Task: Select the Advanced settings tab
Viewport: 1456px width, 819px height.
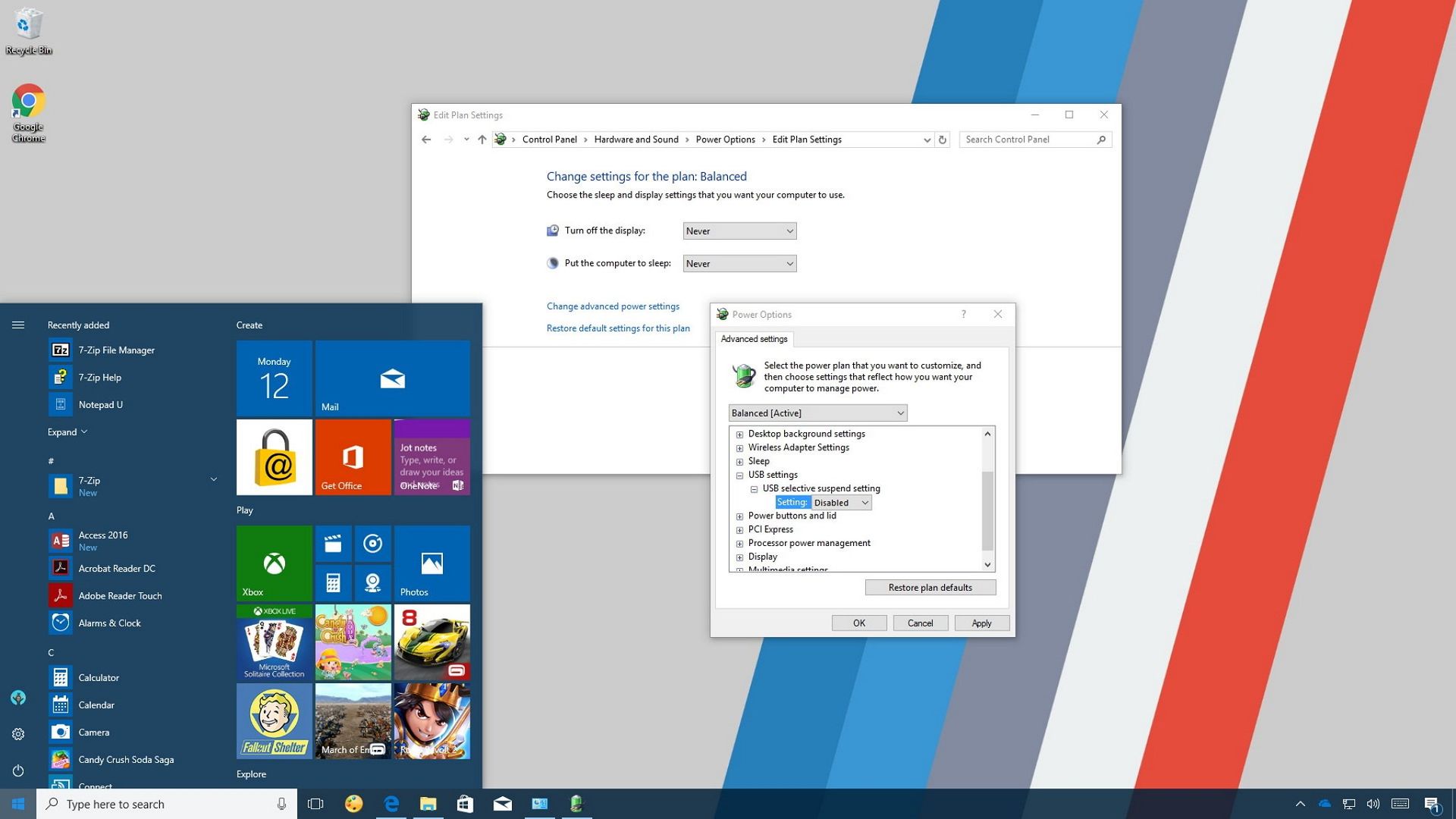Action: (753, 339)
